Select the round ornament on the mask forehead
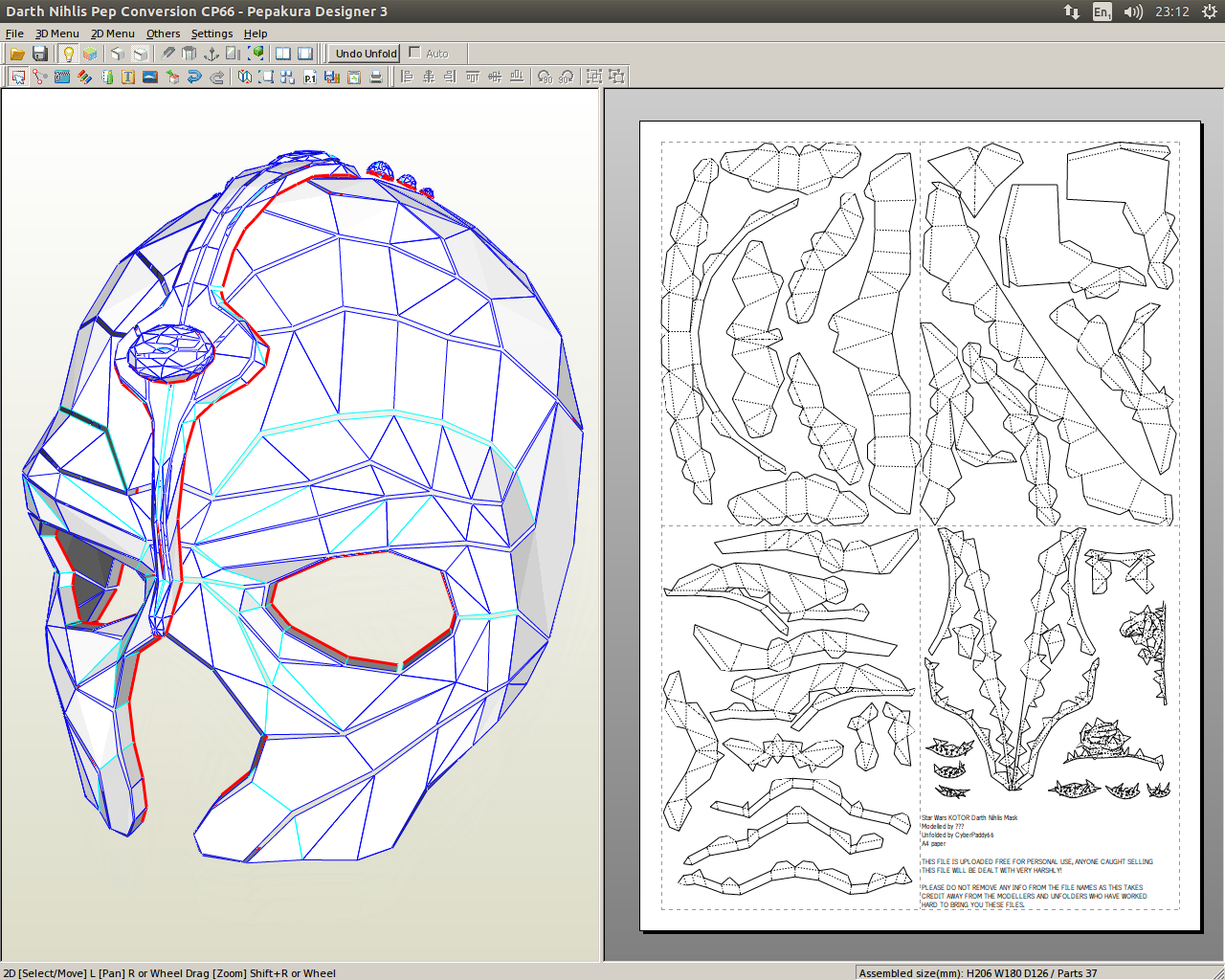The height and width of the screenshot is (980, 1225). click(170, 352)
